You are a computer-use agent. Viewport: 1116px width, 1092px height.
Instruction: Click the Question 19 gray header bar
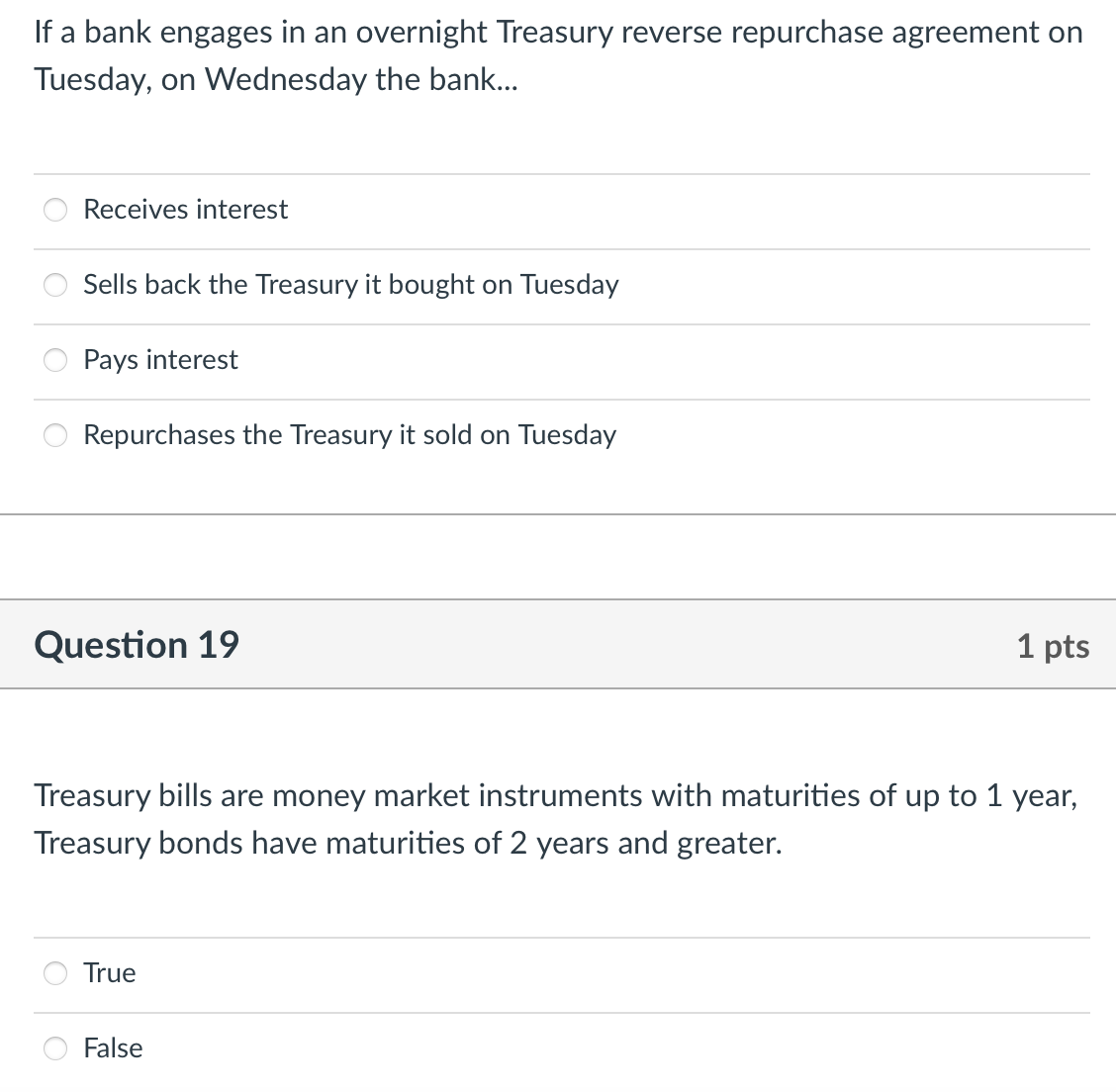point(558,644)
